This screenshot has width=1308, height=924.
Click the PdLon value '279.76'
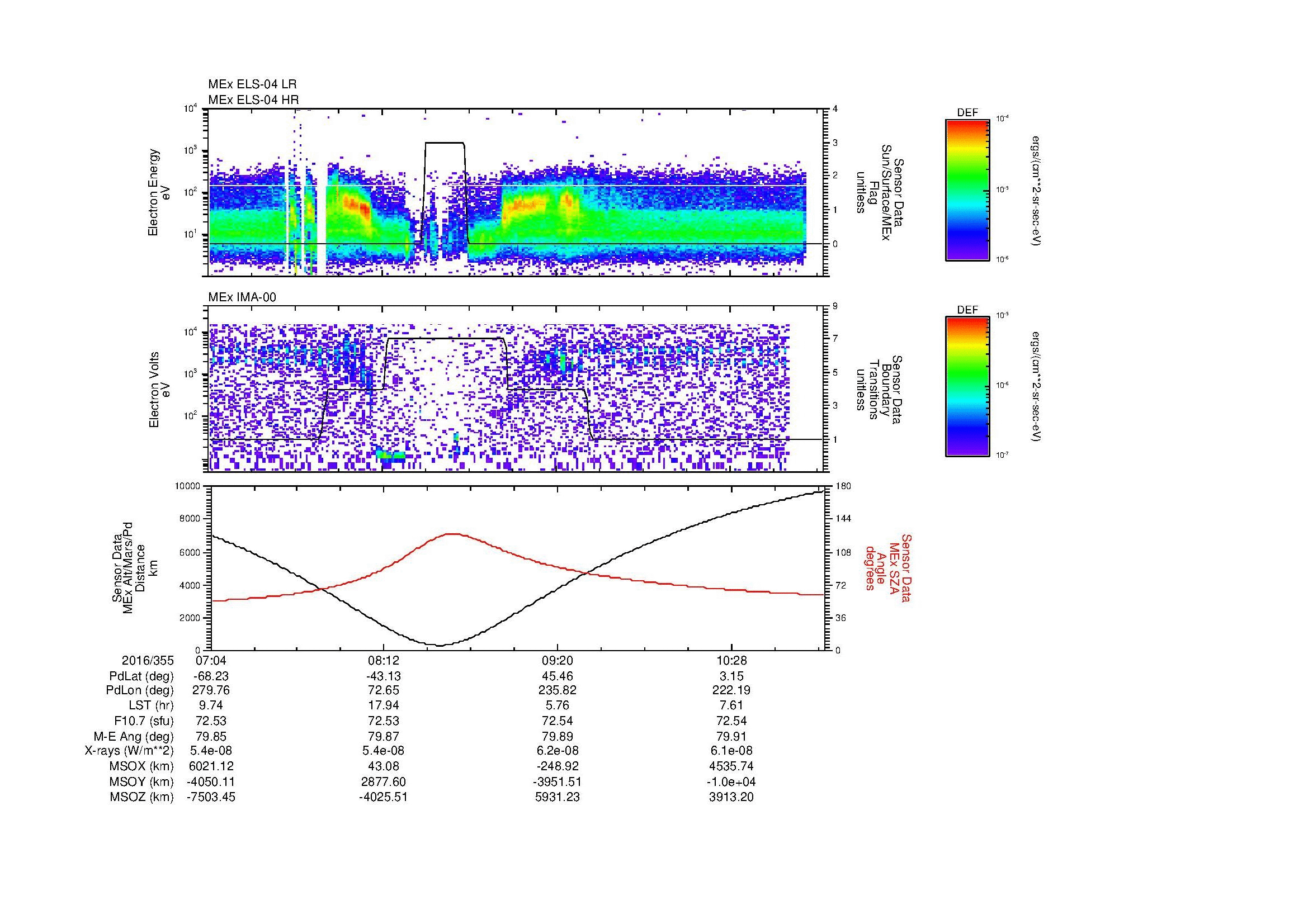click(211, 690)
